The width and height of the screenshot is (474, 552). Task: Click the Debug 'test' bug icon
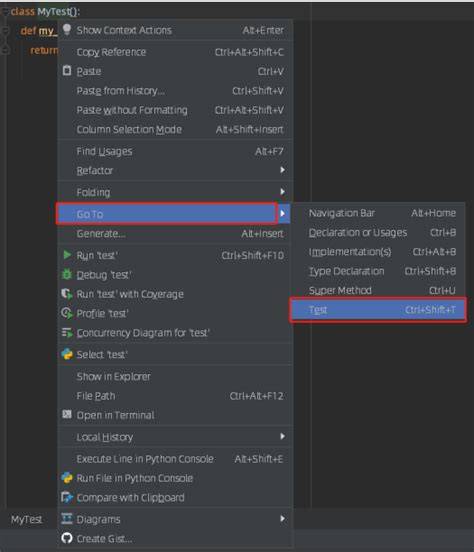(67, 274)
